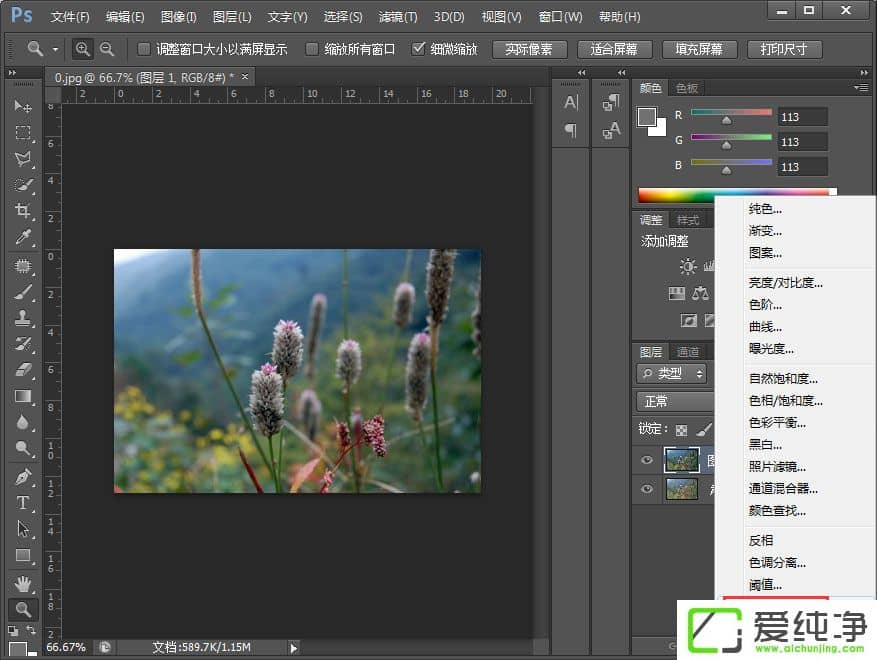This screenshot has width=877, height=660.
Task: Click the R value input field
Action: (x=802, y=117)
